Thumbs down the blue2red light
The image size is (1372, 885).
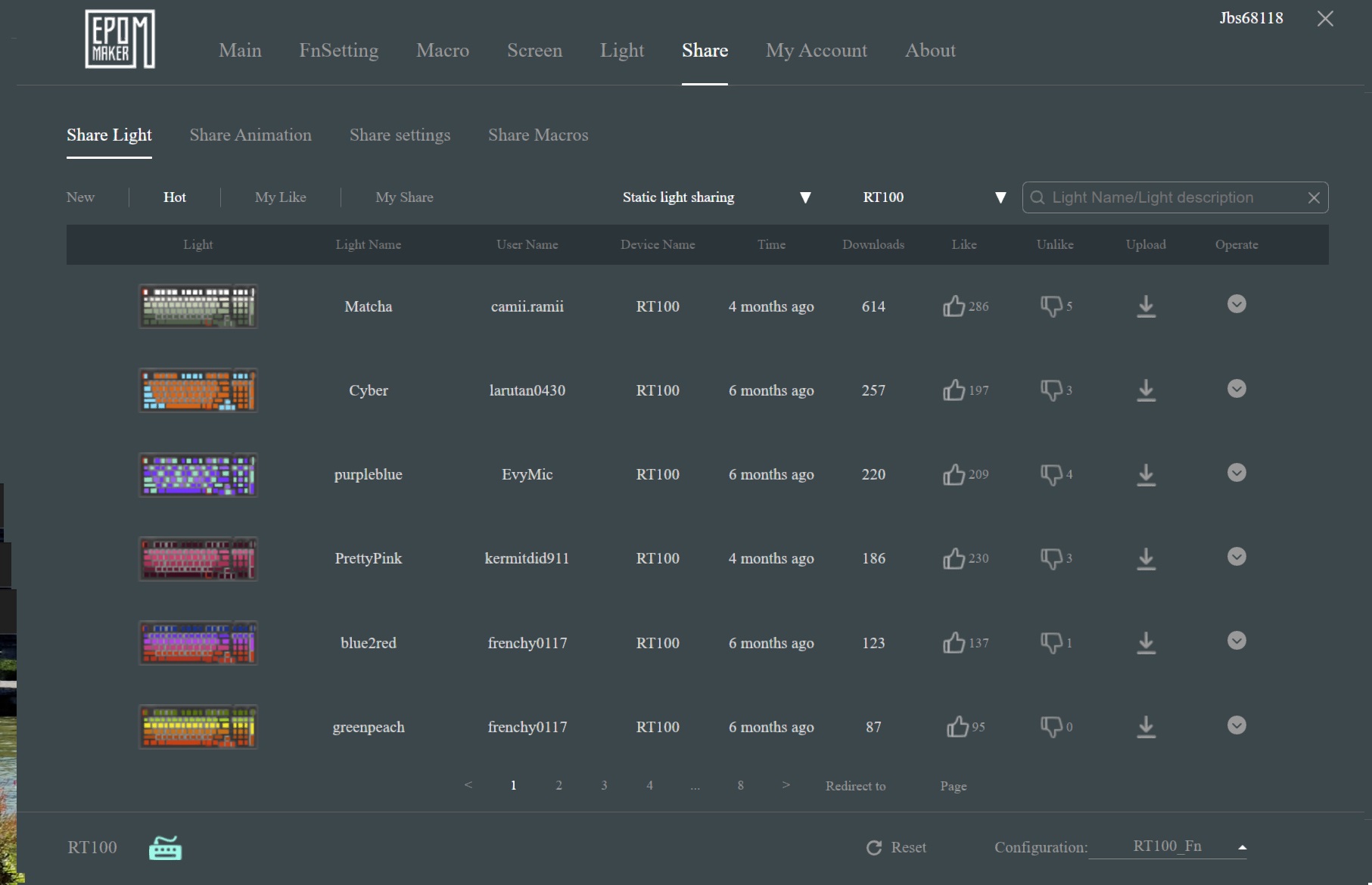(1051, 643)
